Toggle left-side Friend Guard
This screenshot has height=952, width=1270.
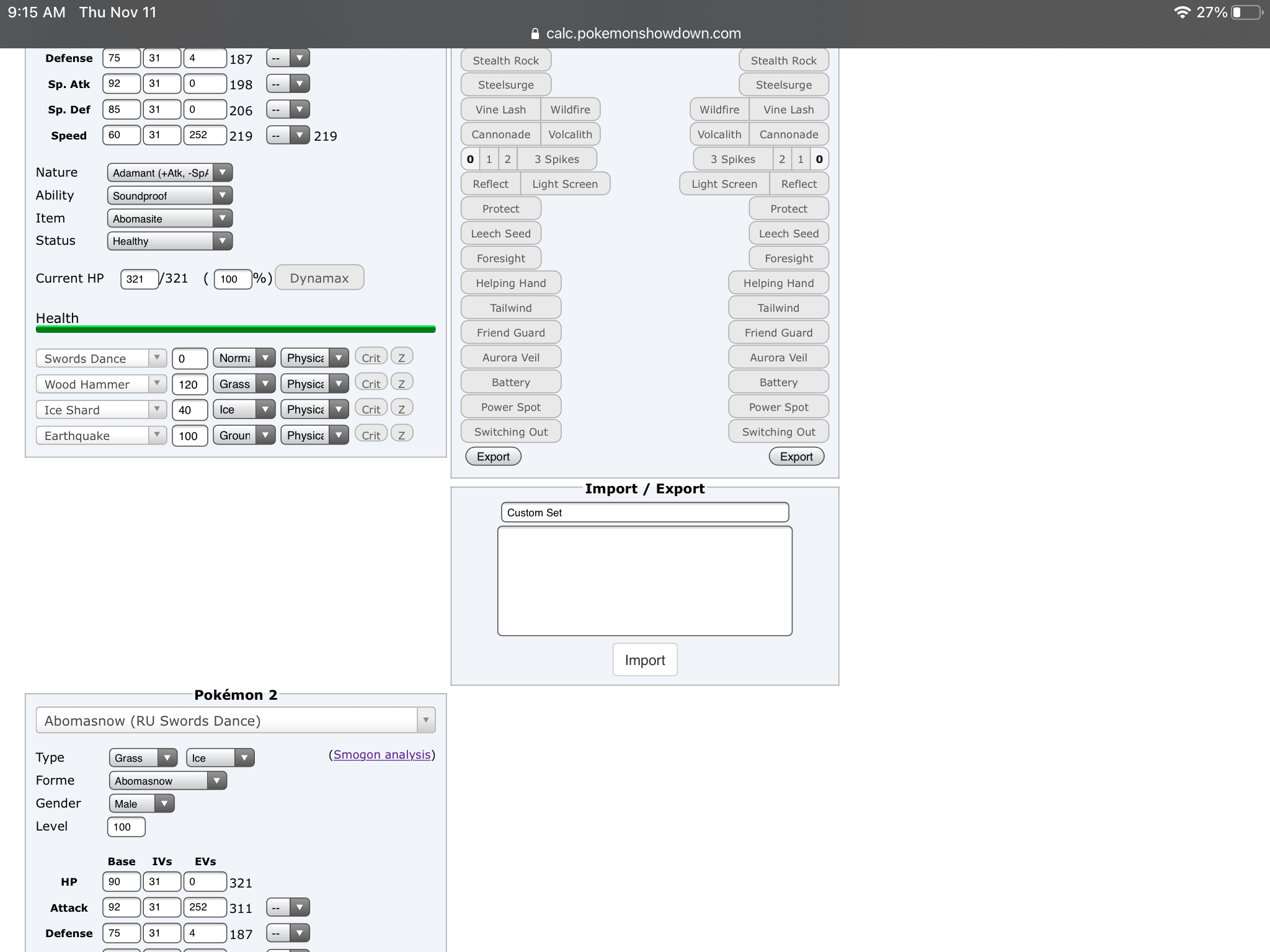click(511, 332)
